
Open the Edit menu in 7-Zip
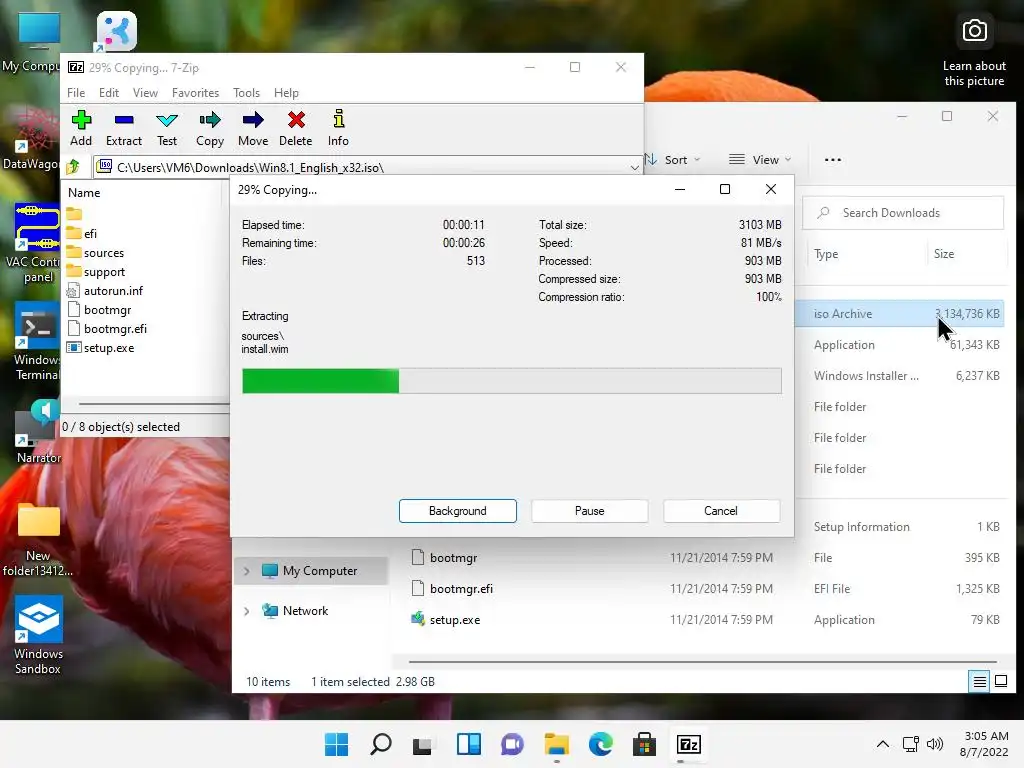coord(108,93)
